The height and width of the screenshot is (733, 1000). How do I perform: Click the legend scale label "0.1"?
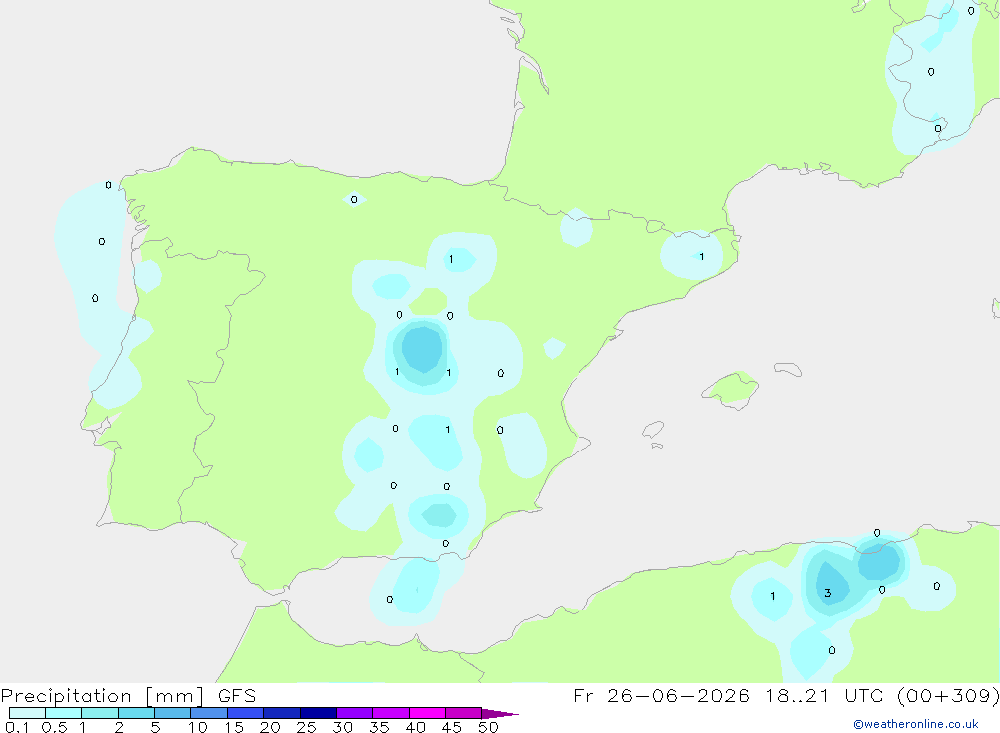[17, 727]
